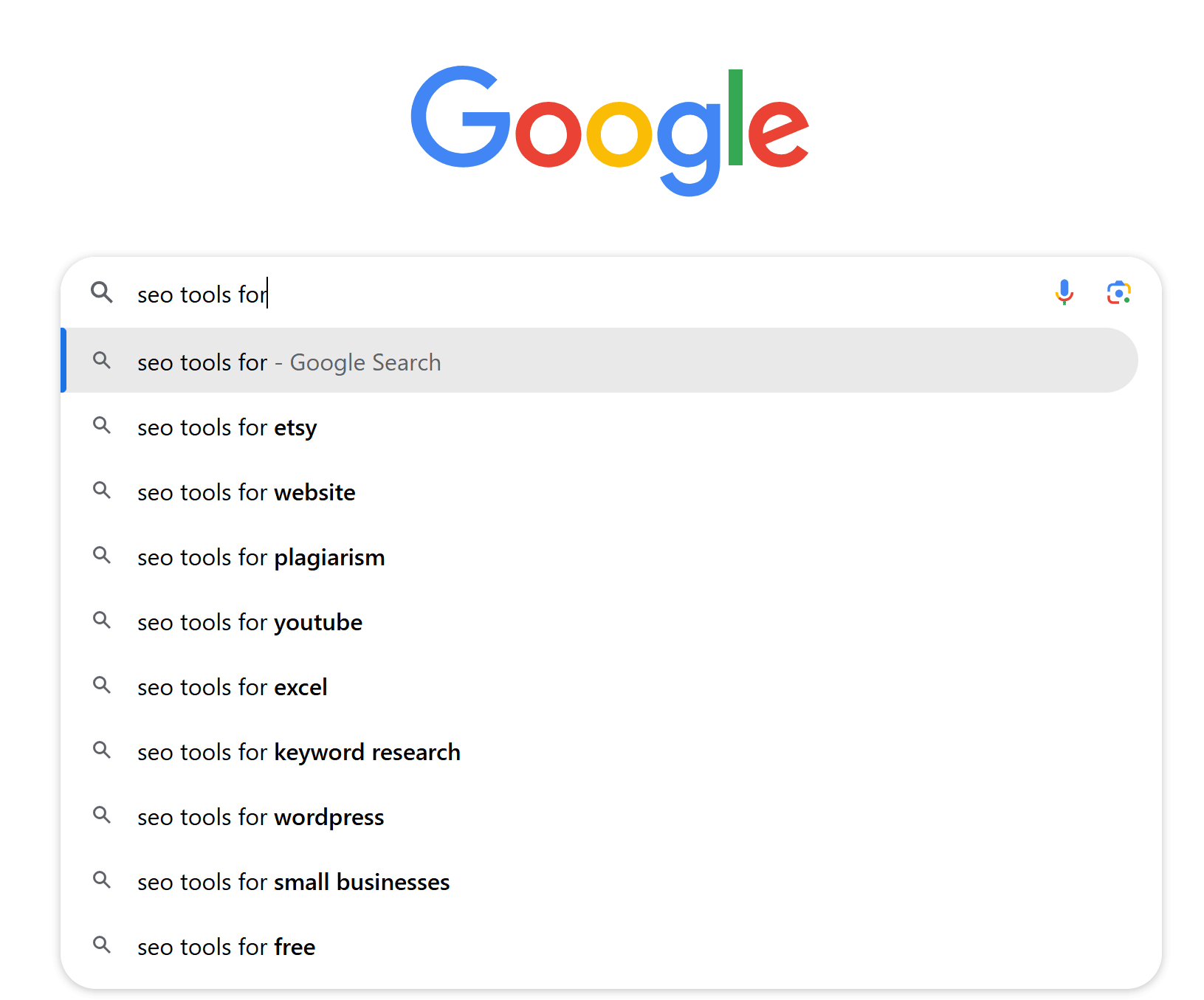1204x1000 pixels.
Task: Choose the "seo tools for keyword research" suggestion
Action: [599, 751]
